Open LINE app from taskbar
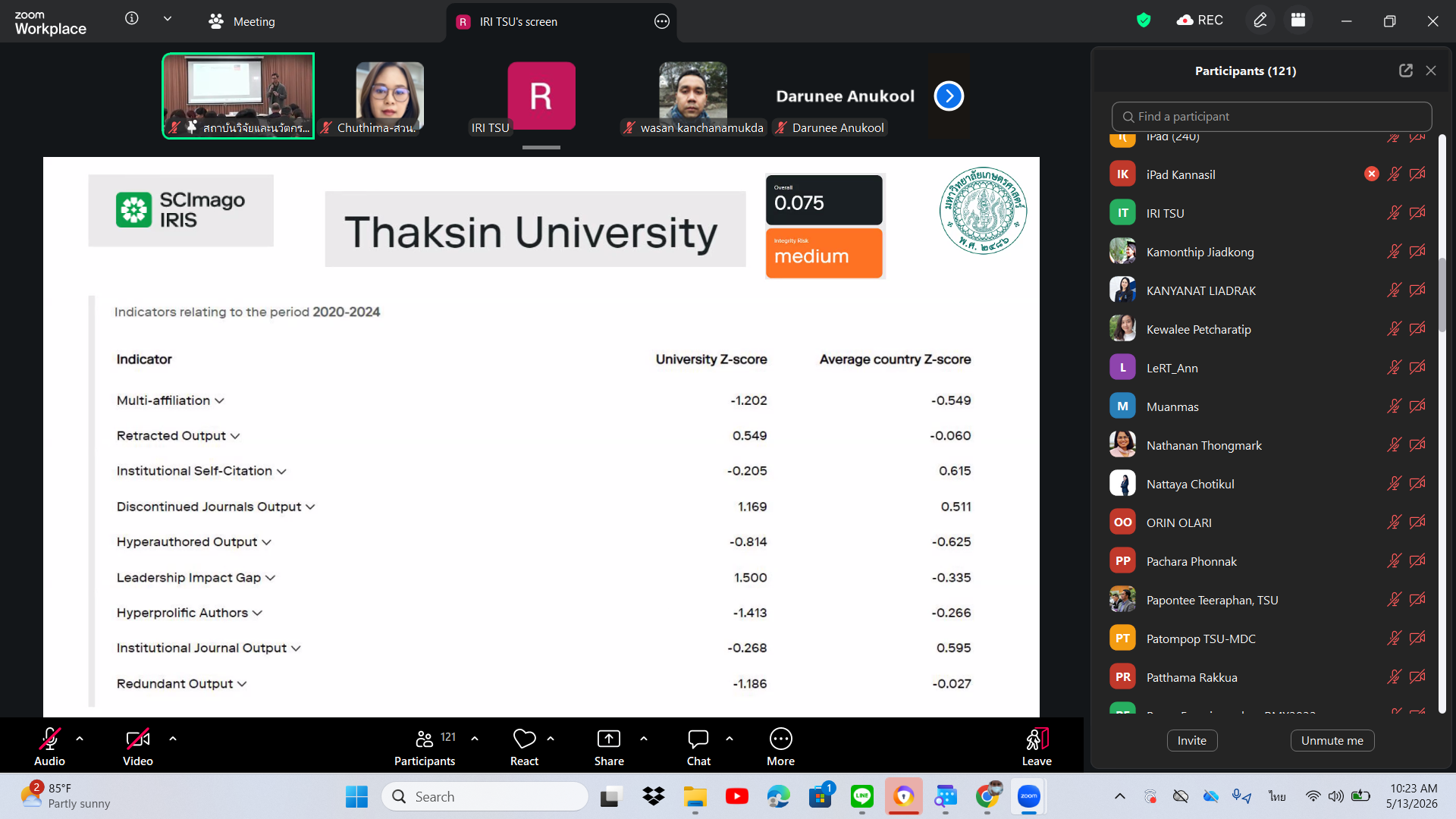This screenshot has height=819, width=1456. (x=862, y=796)
